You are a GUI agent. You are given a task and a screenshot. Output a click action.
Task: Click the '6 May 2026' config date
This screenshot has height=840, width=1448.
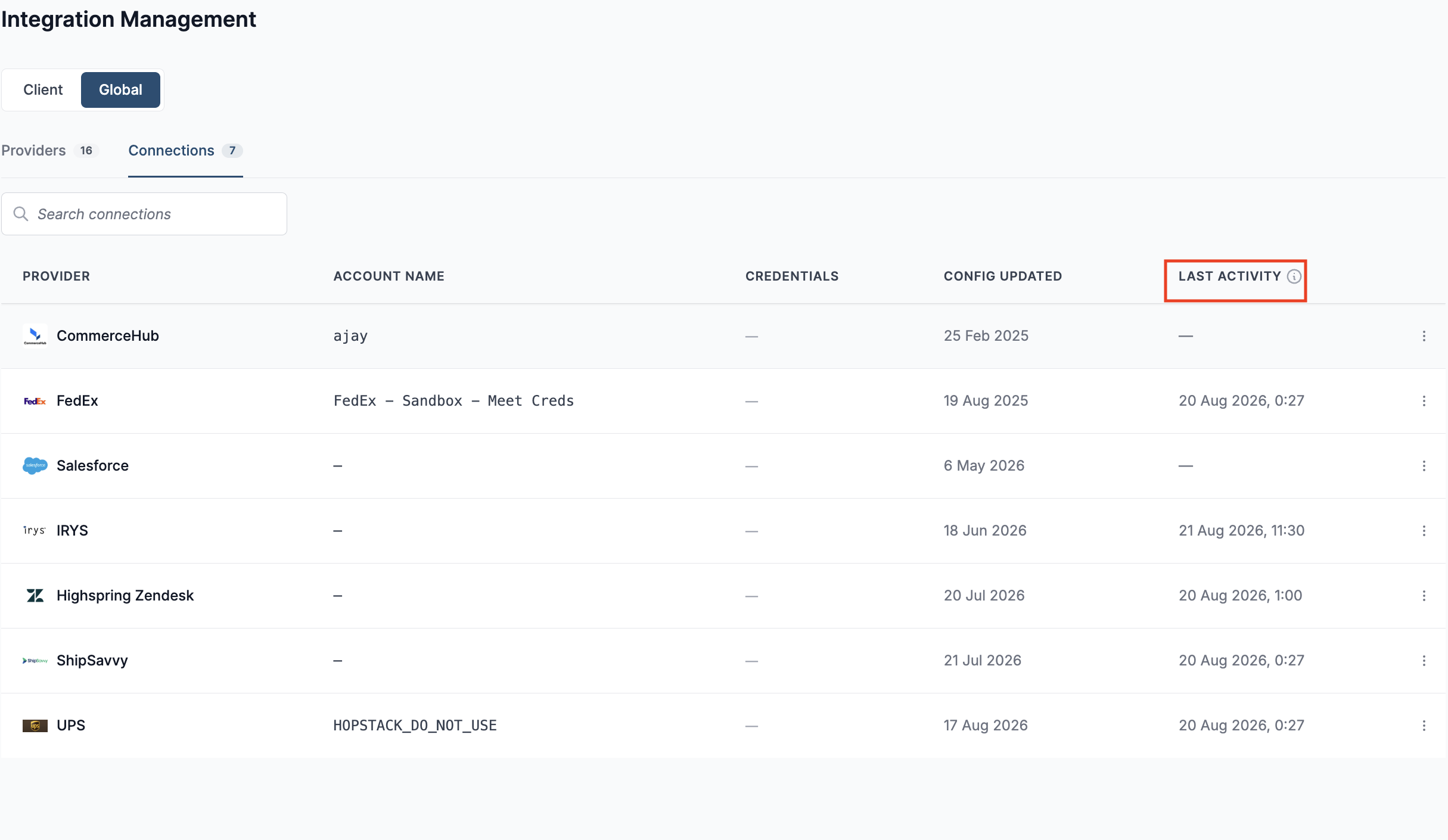point(984,466)
